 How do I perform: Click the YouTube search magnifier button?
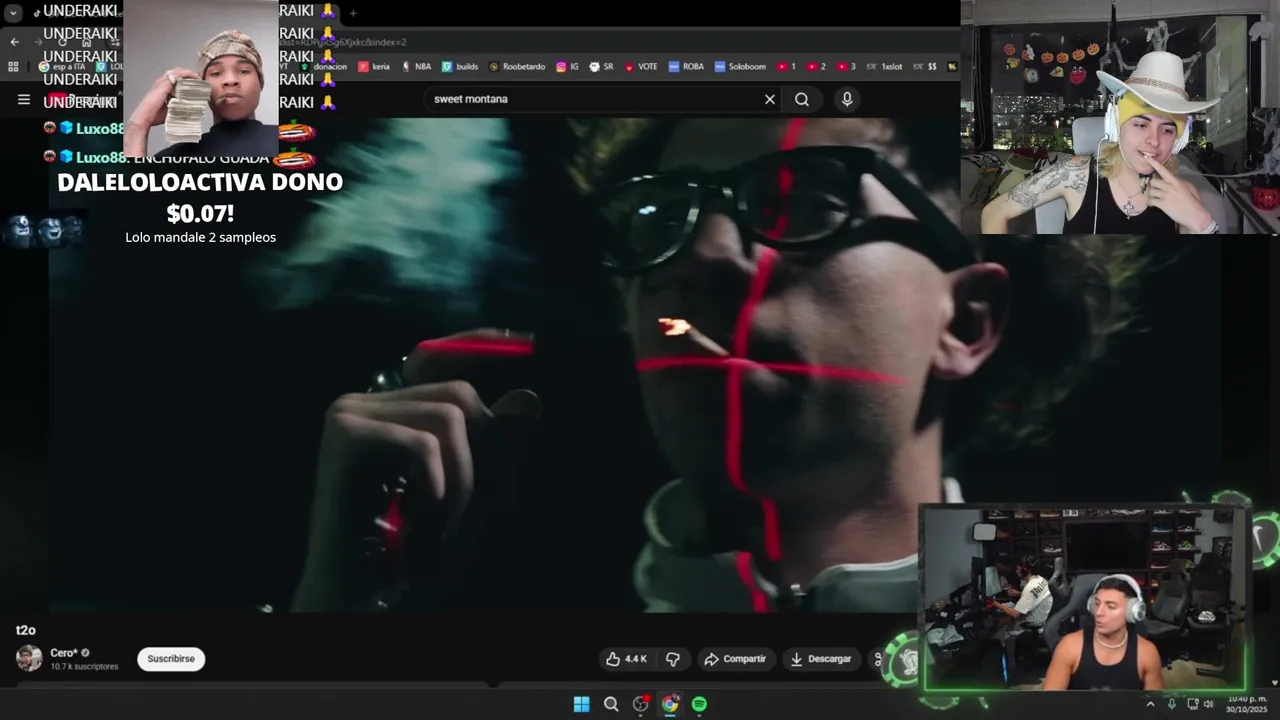coord(802,99)
